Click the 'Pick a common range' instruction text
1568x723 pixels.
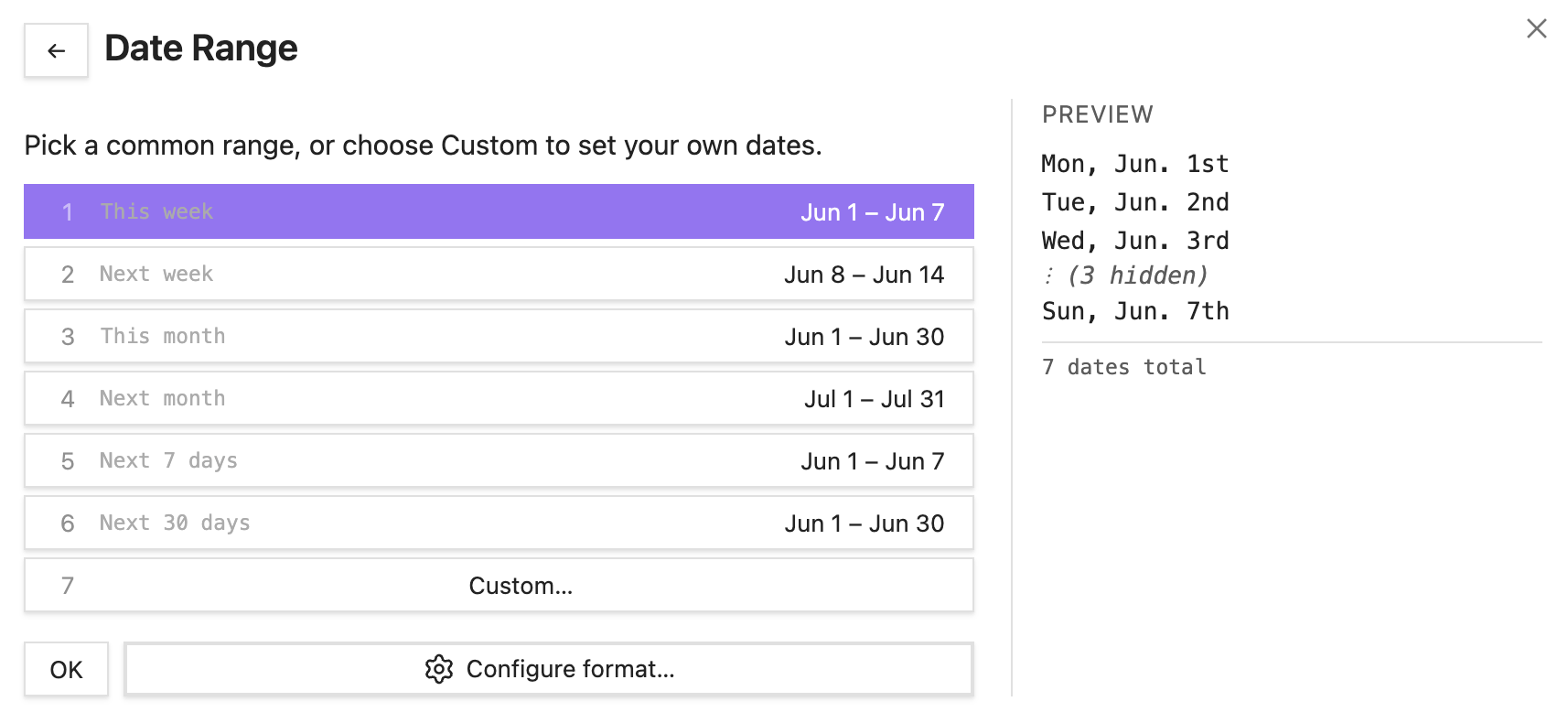(x=423, y=146)
